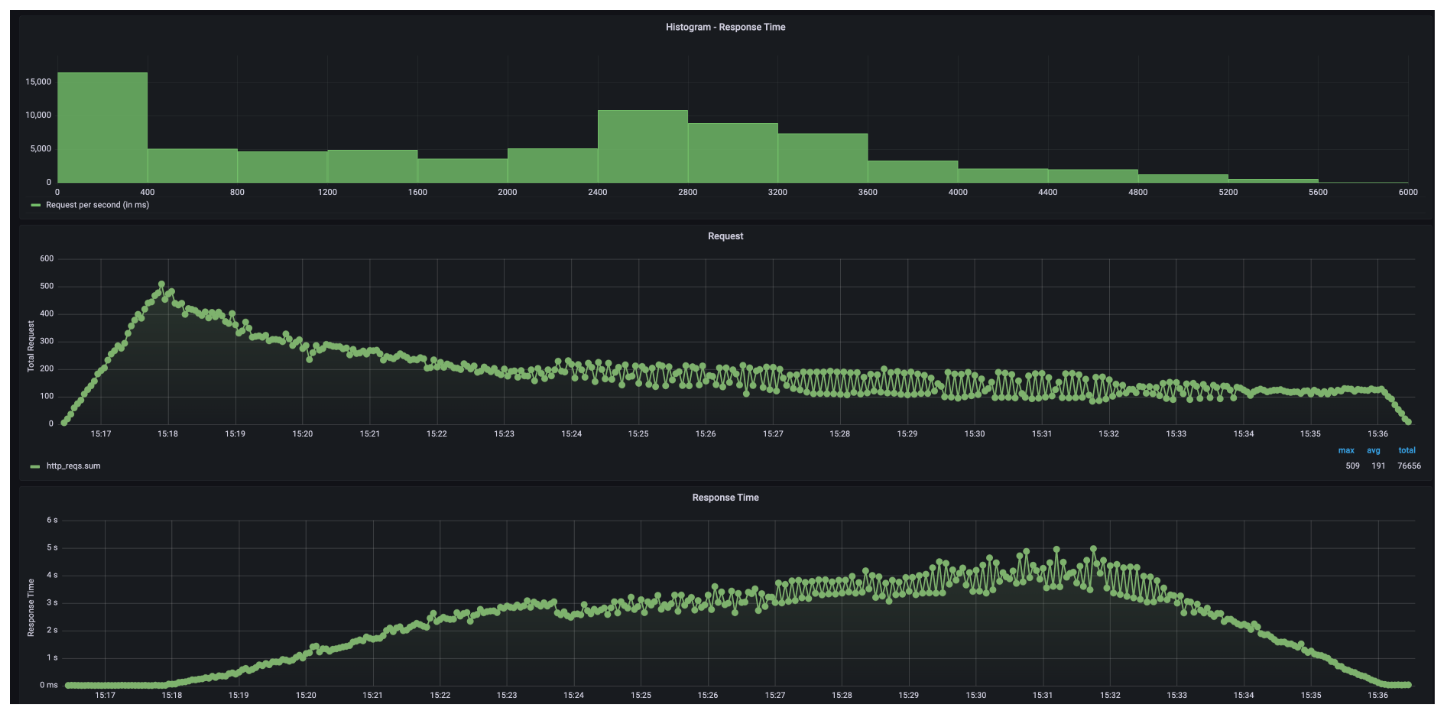Click the color swatch beside Request per second legend
The image size is (1444, 714).
(37, 204)
